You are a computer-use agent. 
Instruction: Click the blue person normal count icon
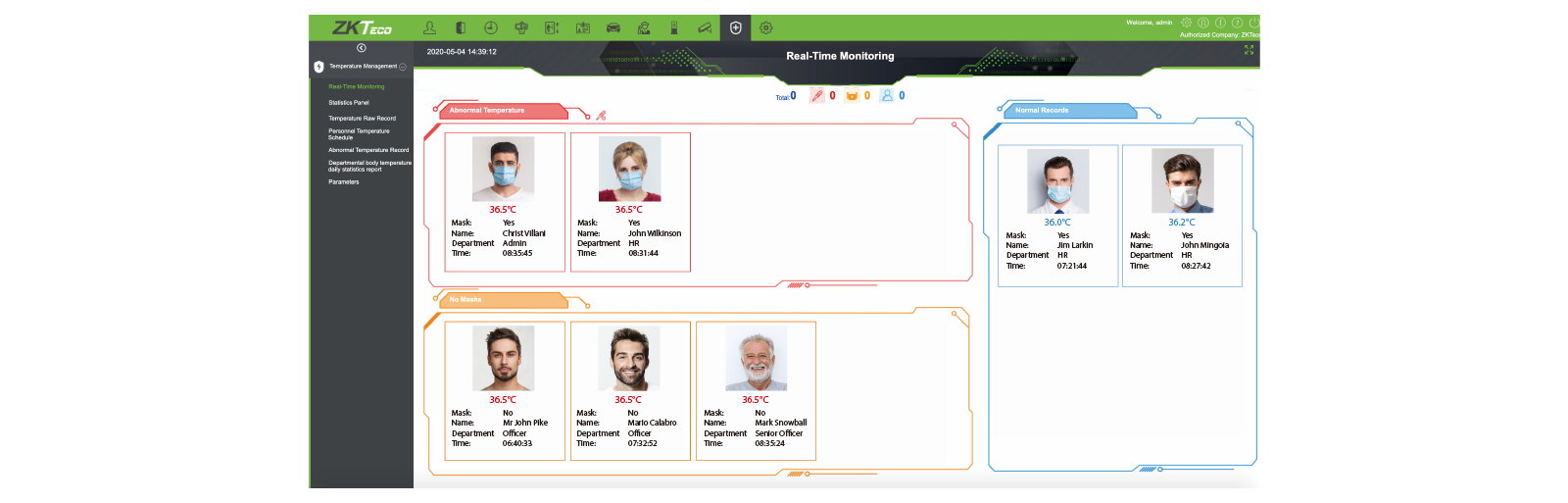(887, 95)
